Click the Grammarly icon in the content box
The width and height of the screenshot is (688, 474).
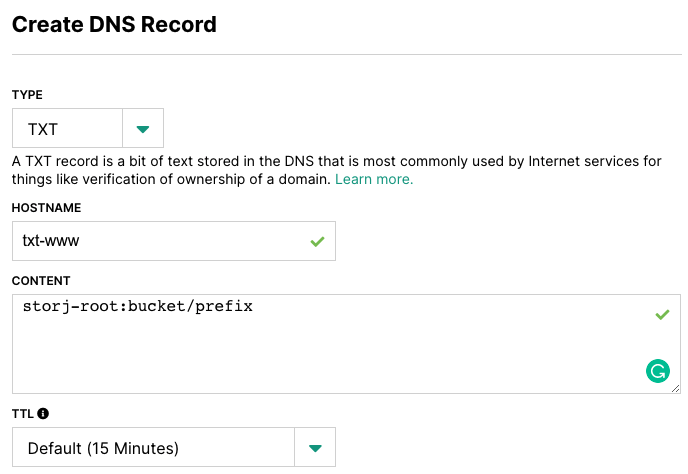(x=658, y=371)
